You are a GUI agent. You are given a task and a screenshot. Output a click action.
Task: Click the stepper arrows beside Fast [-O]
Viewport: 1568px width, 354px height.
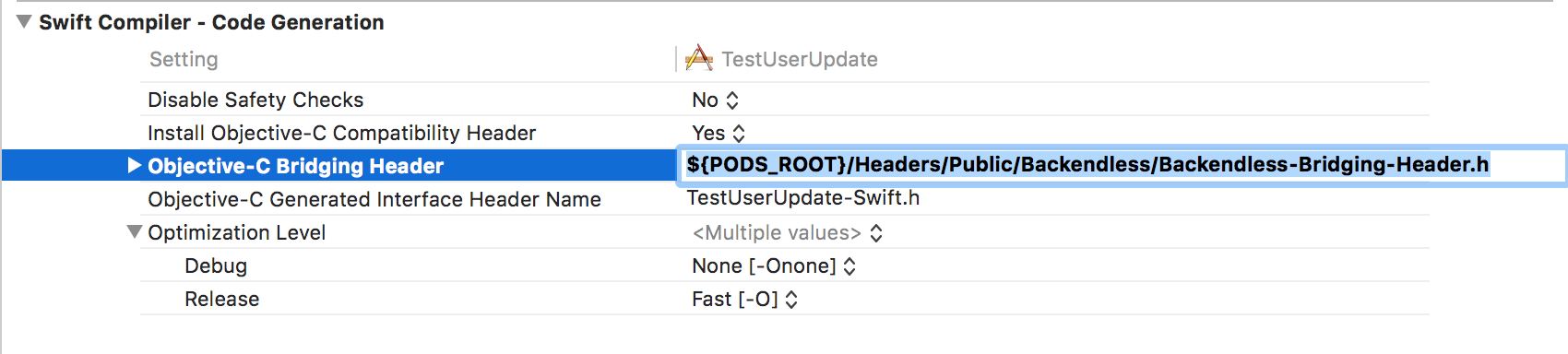click(791, 300)
